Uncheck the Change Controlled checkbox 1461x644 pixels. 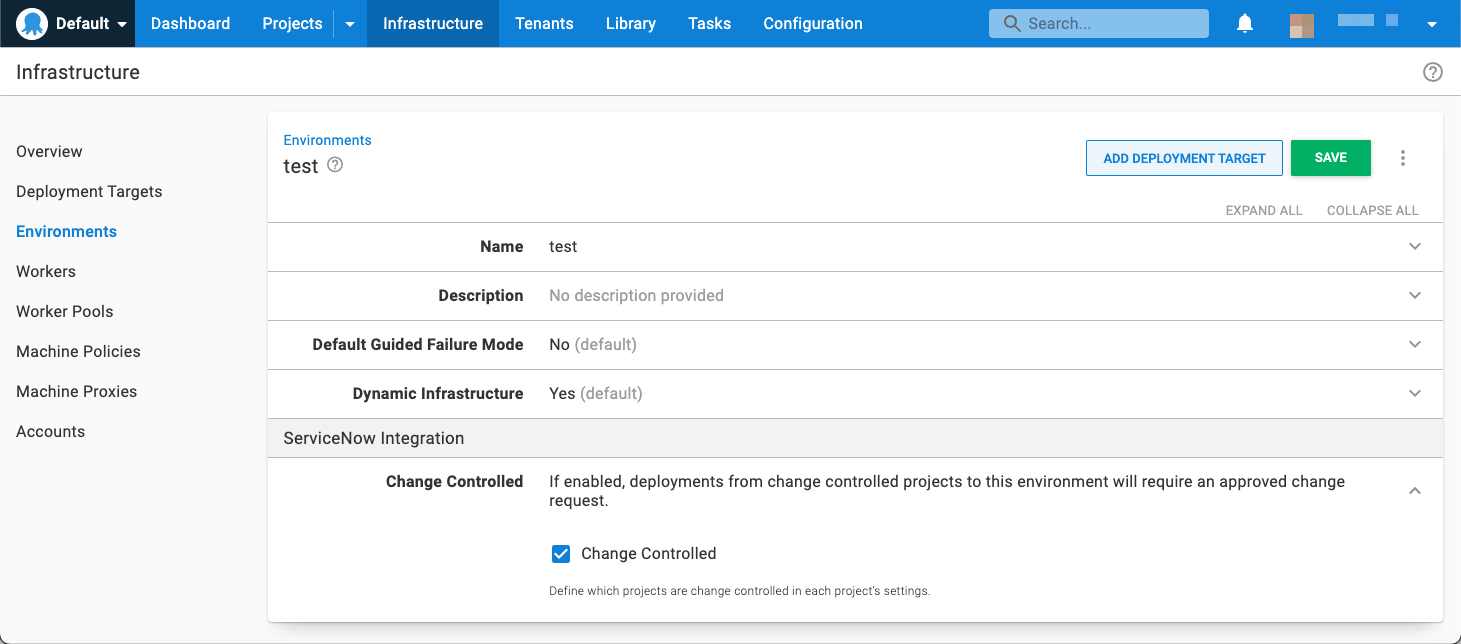click(560, 553)
